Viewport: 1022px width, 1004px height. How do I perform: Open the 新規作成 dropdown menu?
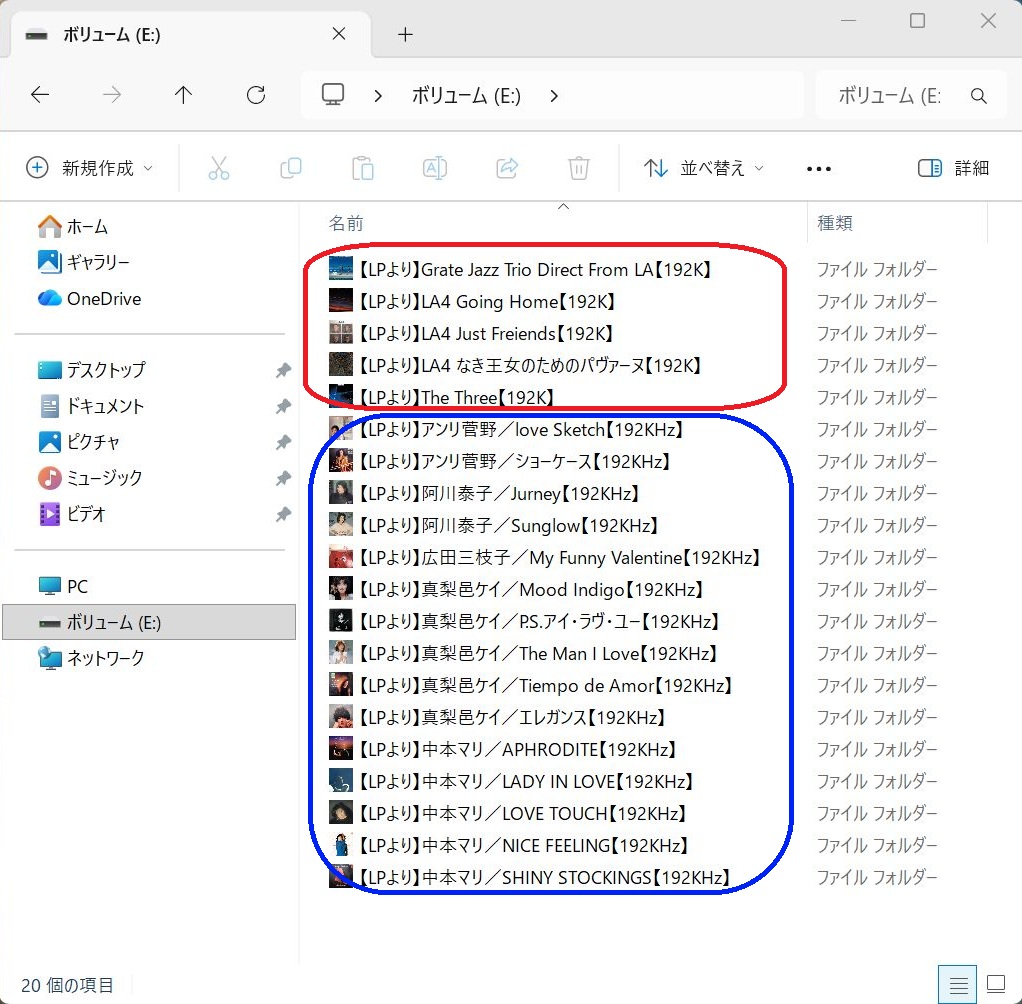pyautogui.click(x=90, y=168)
